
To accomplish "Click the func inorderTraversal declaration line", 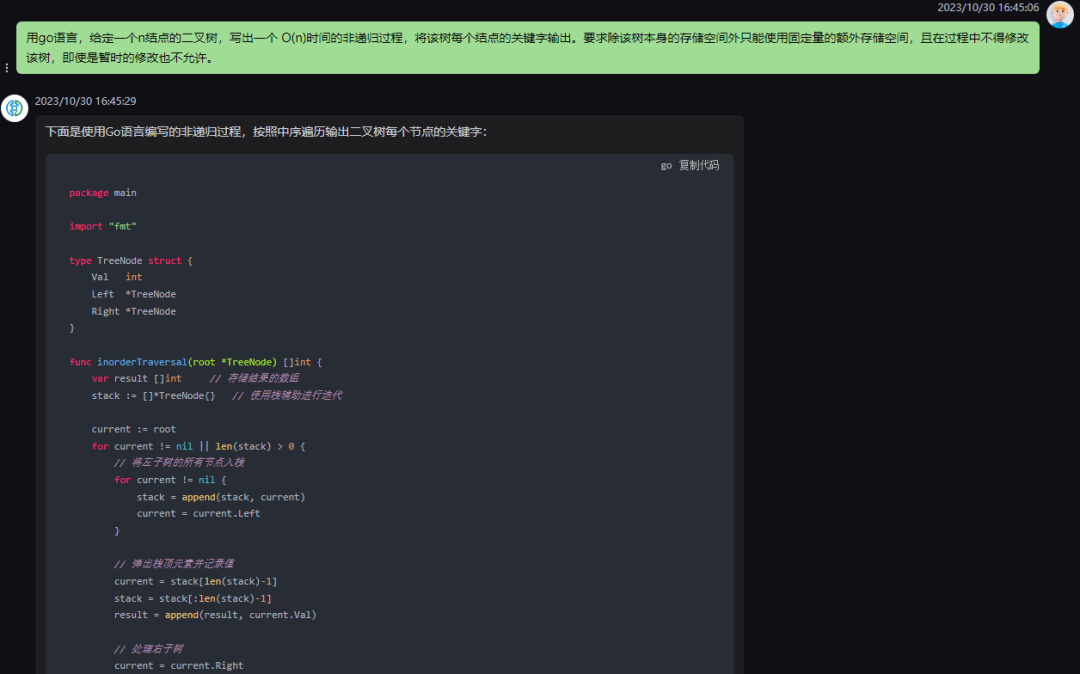I will [196, 362].
